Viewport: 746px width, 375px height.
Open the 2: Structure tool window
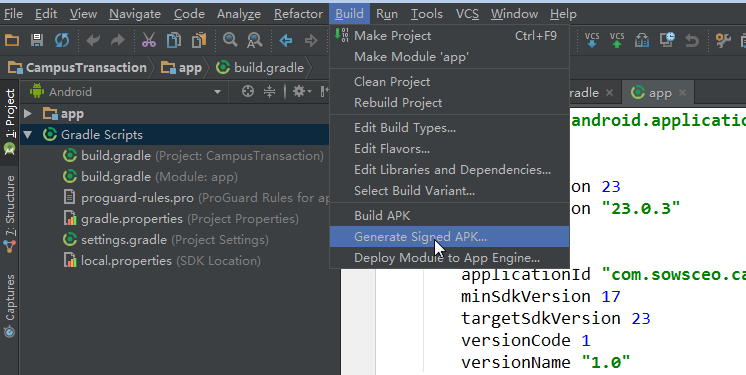tap(10, 214)
